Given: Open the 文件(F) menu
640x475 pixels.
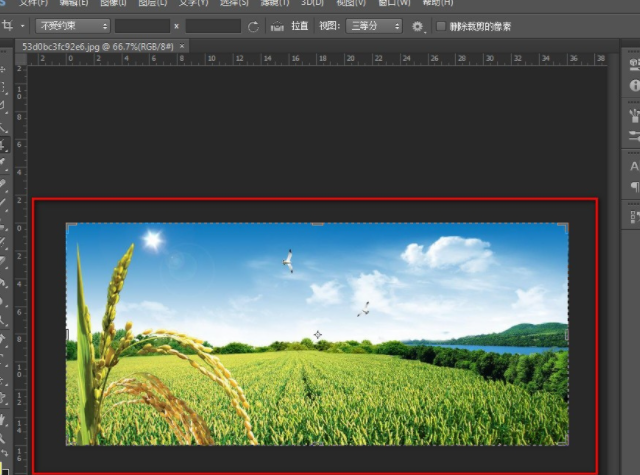Looking at the screenshot, I should point(34,3).
